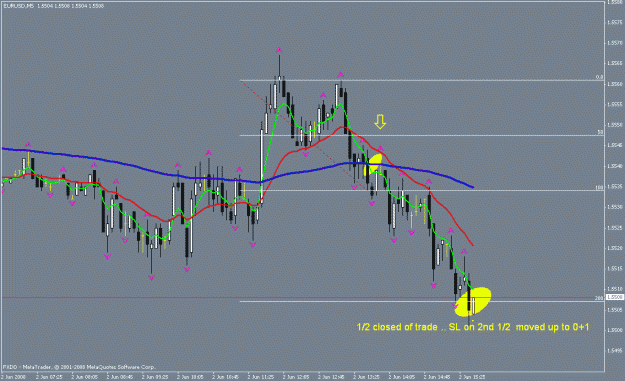This screenshot has width=625, height=381.
Task: Click the 1.5570 price axis label
Action: point(615,43)
